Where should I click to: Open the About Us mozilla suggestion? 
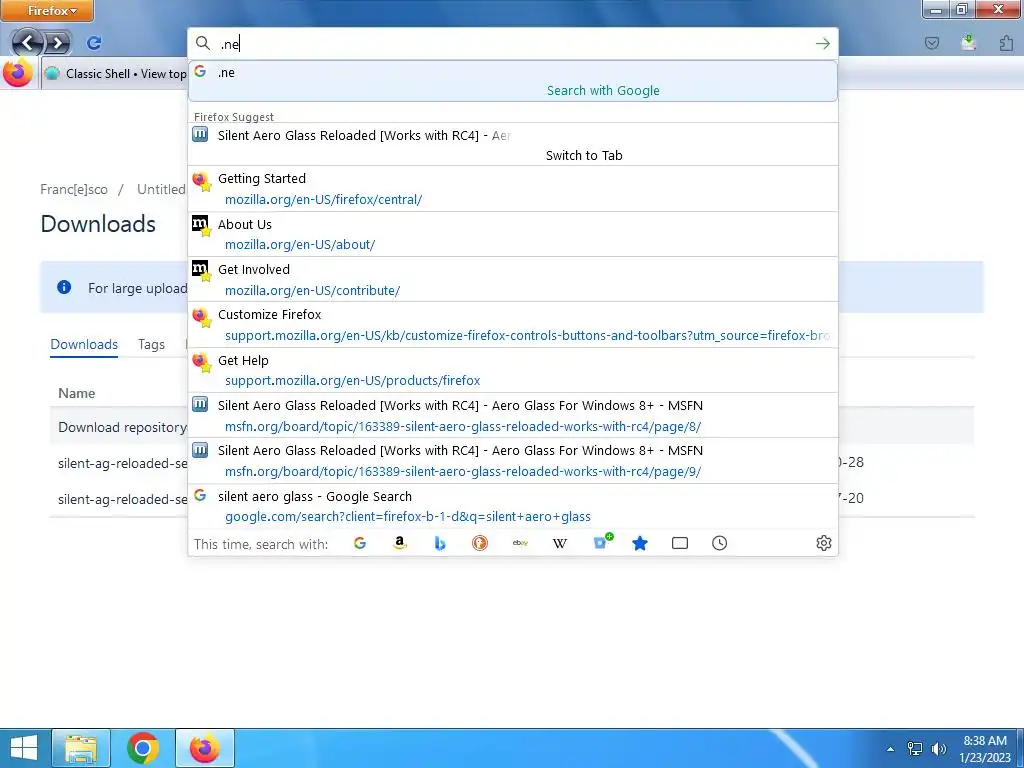click(x=513, y=234)
